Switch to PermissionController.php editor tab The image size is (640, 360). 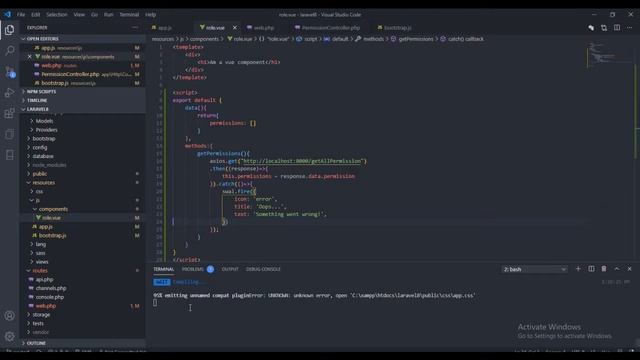coord(331,28)
